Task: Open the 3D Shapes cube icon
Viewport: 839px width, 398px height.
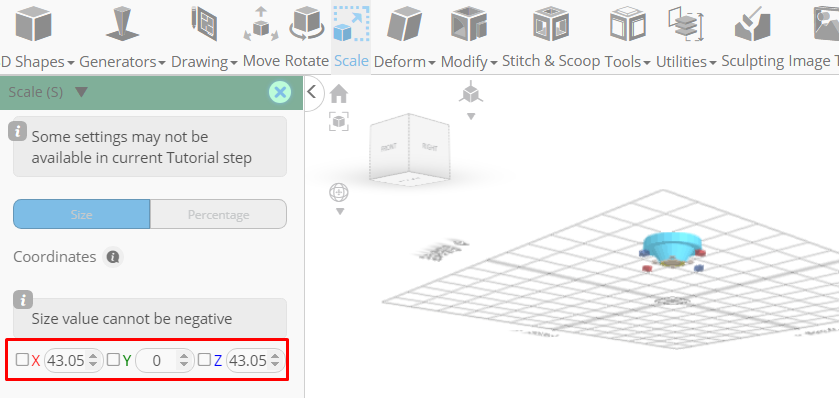Action: point(33,25)
